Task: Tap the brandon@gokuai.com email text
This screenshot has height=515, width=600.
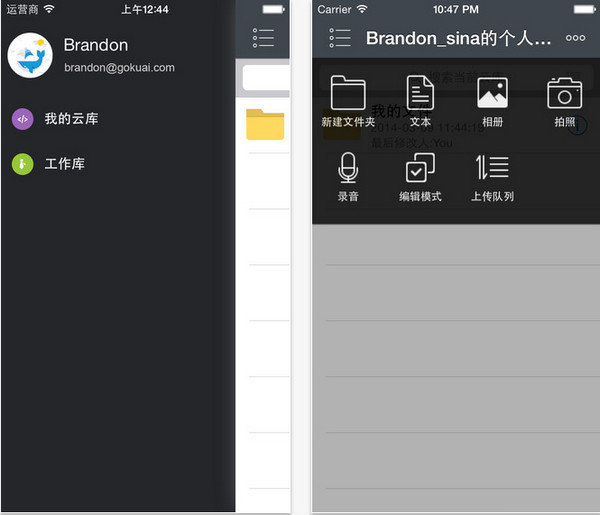Action: click(119, 68)
